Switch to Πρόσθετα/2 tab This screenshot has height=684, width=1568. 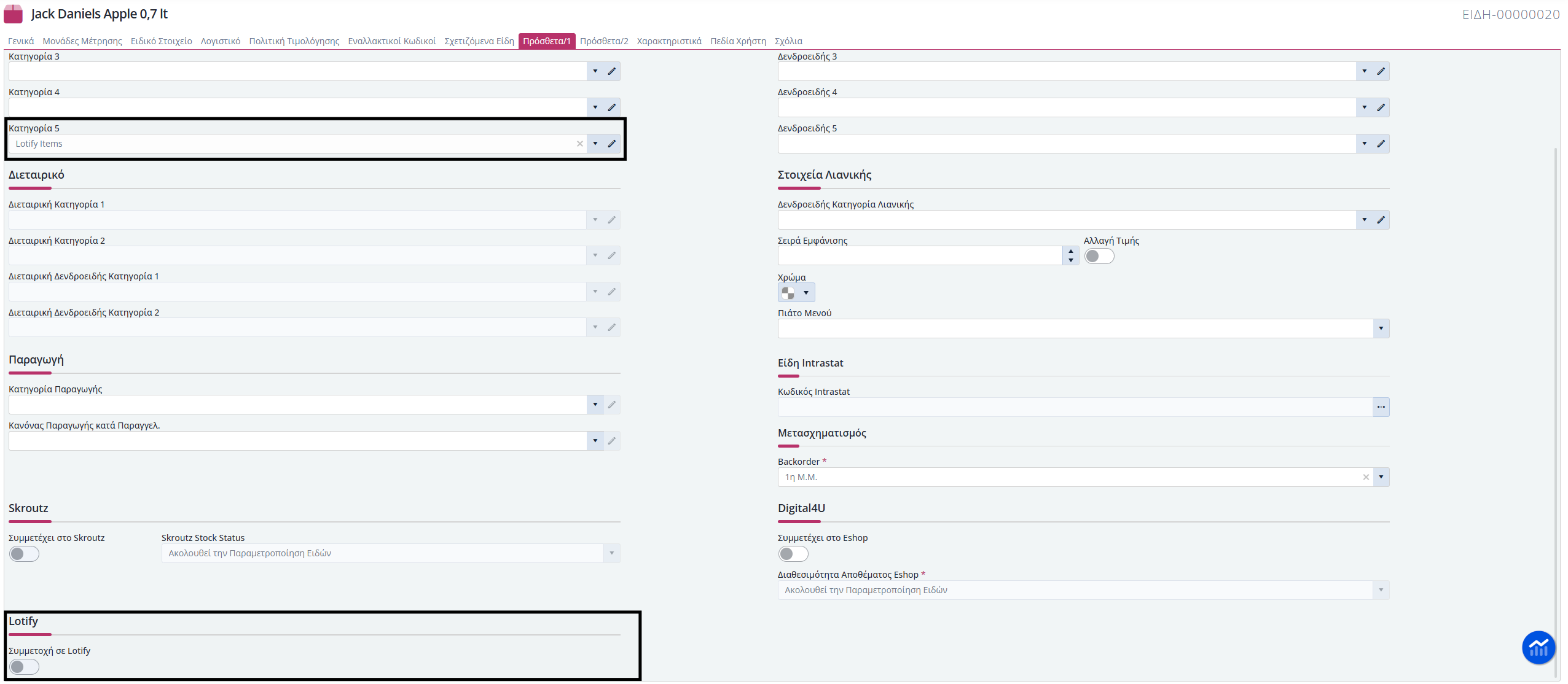click(604, 41)
